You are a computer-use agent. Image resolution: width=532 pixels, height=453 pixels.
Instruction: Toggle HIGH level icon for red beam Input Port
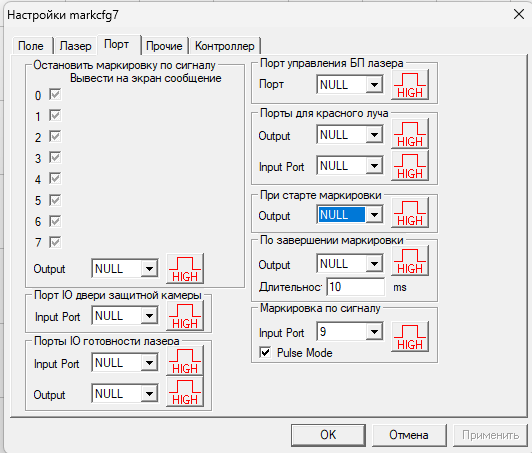[x=410, y=166]
